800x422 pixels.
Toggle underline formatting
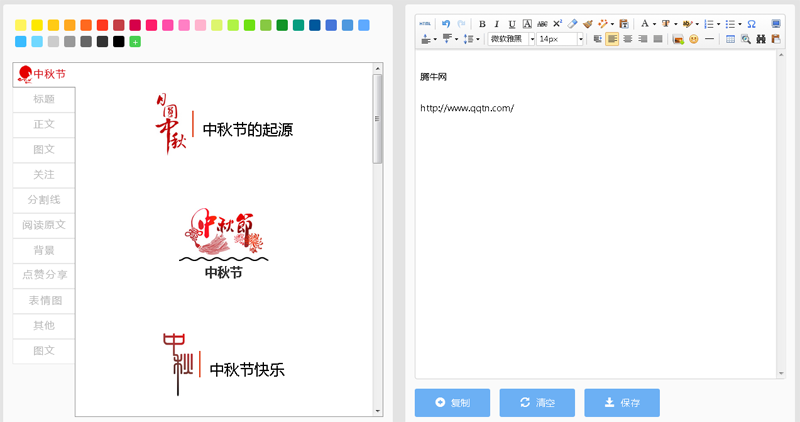512,23
